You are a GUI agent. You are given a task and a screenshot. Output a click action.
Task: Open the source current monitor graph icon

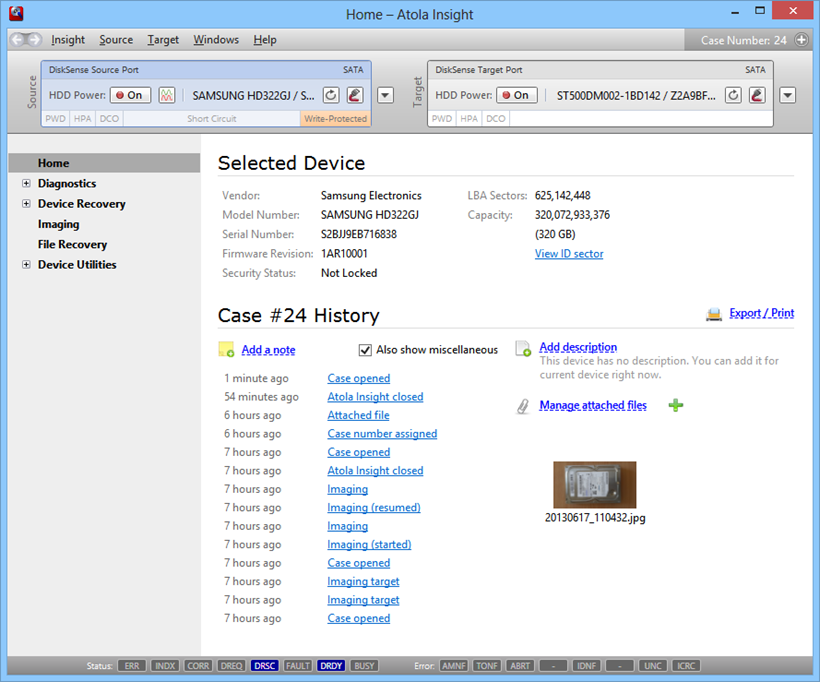167,95
